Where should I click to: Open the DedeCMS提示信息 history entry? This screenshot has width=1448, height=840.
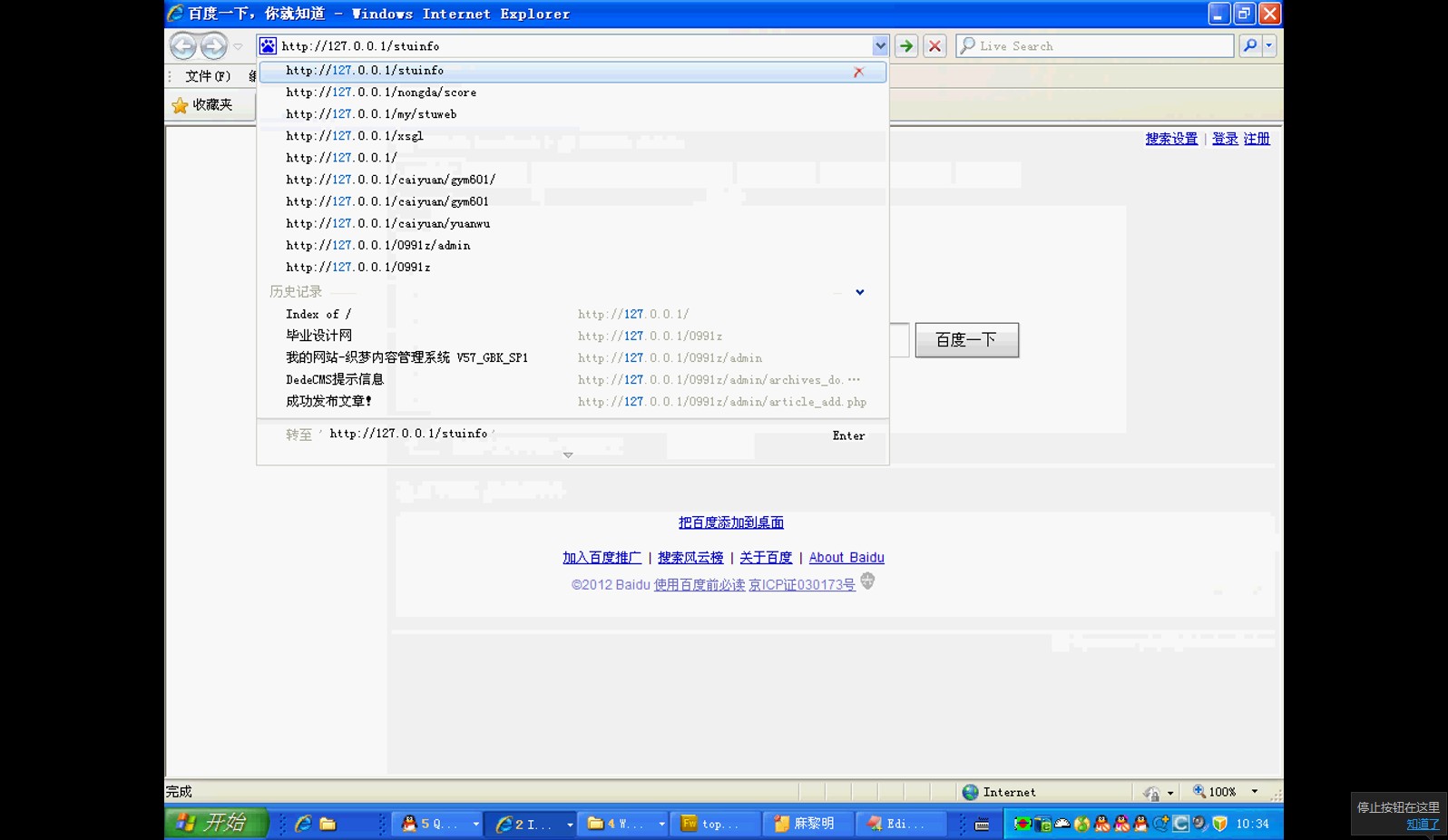click(x=572, y=380)
